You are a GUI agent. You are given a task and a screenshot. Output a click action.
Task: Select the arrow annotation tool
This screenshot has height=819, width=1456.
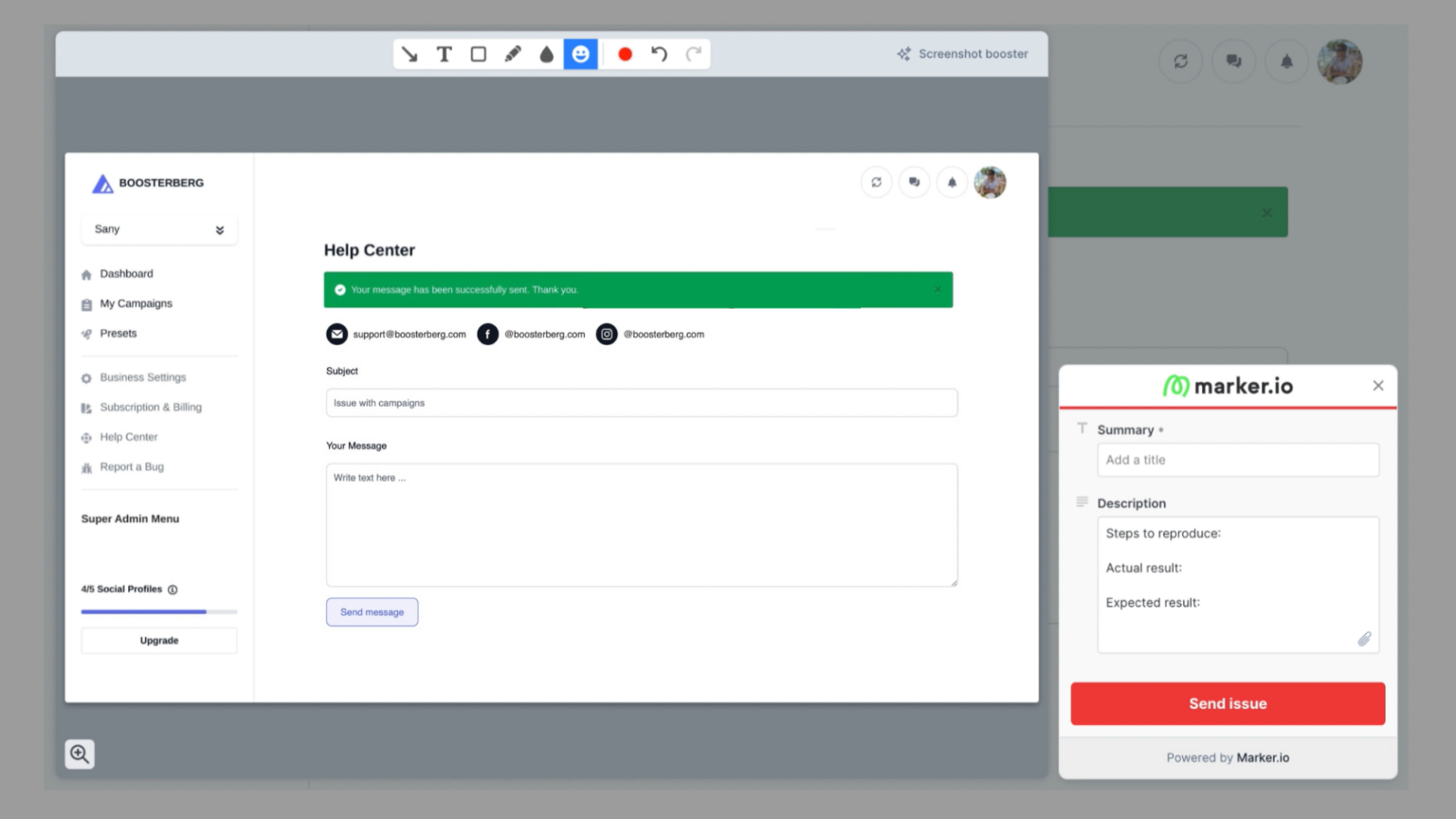(409, 54)
